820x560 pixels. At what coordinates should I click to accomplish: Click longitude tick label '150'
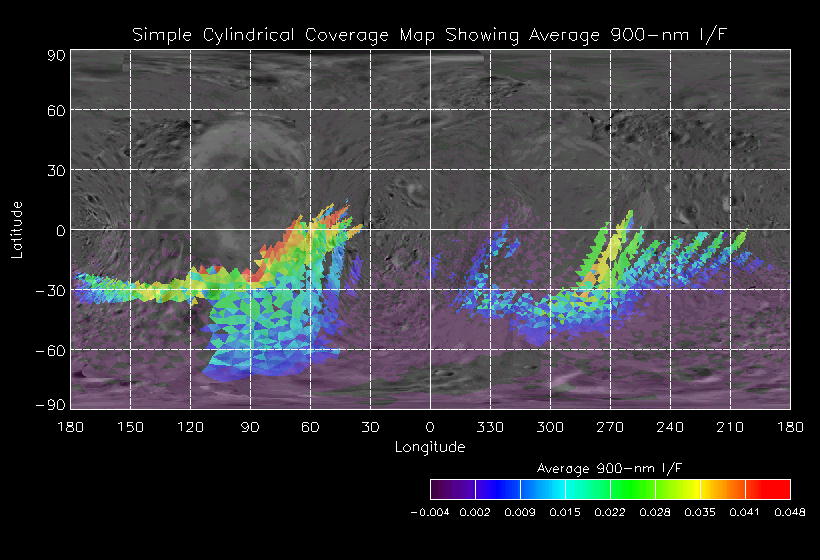130,427
